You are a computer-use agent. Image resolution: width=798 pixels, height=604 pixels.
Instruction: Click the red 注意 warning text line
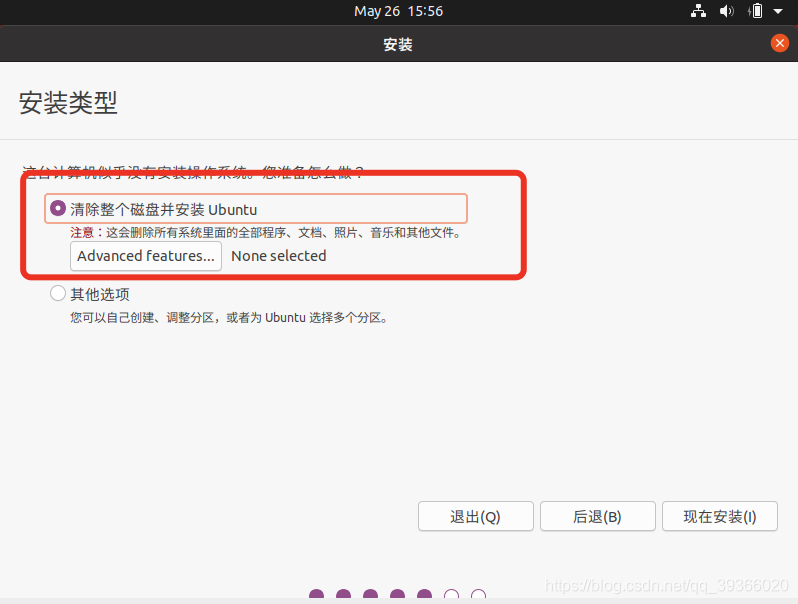266,233
